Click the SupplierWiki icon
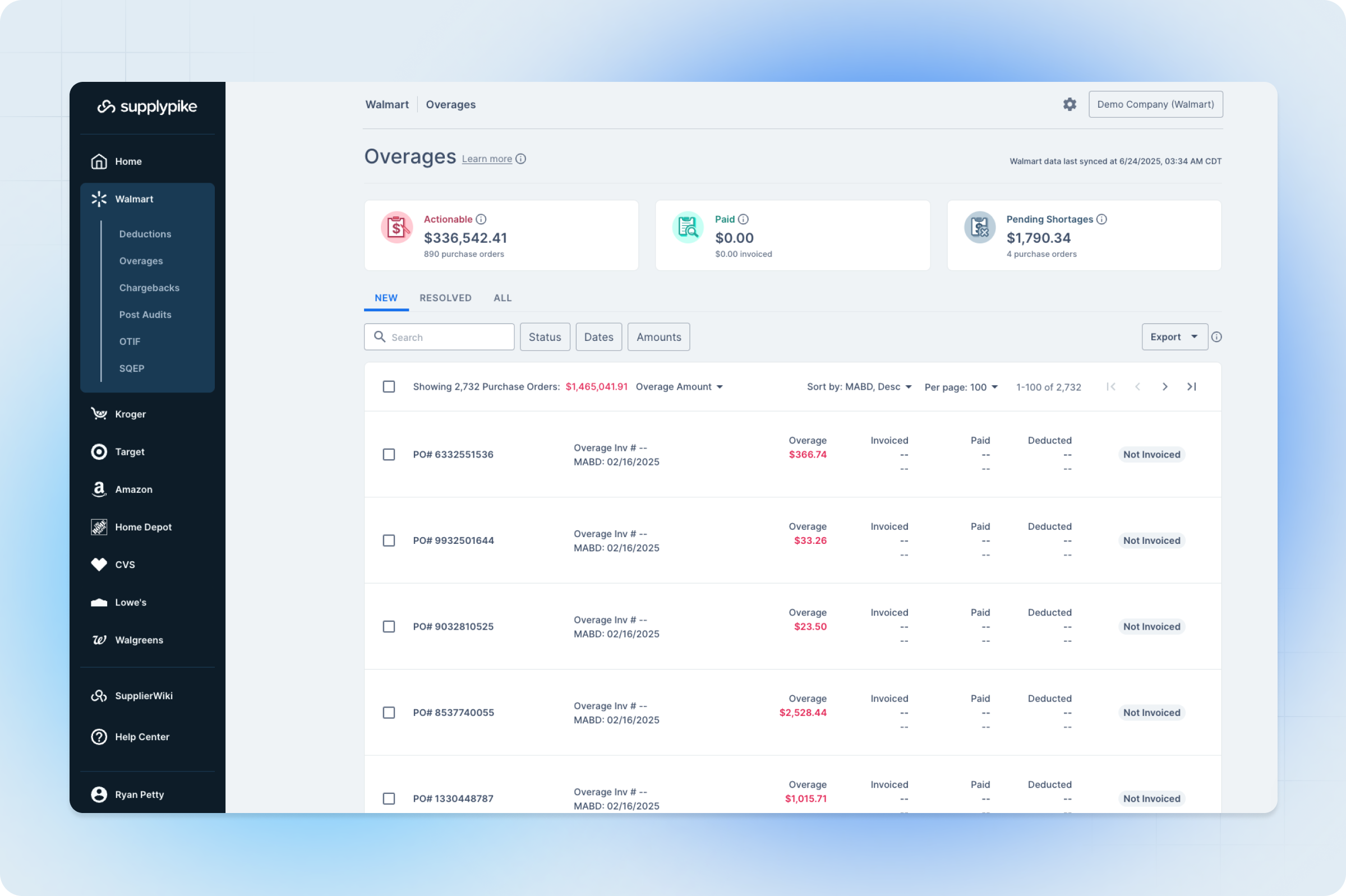 [99, 696]
